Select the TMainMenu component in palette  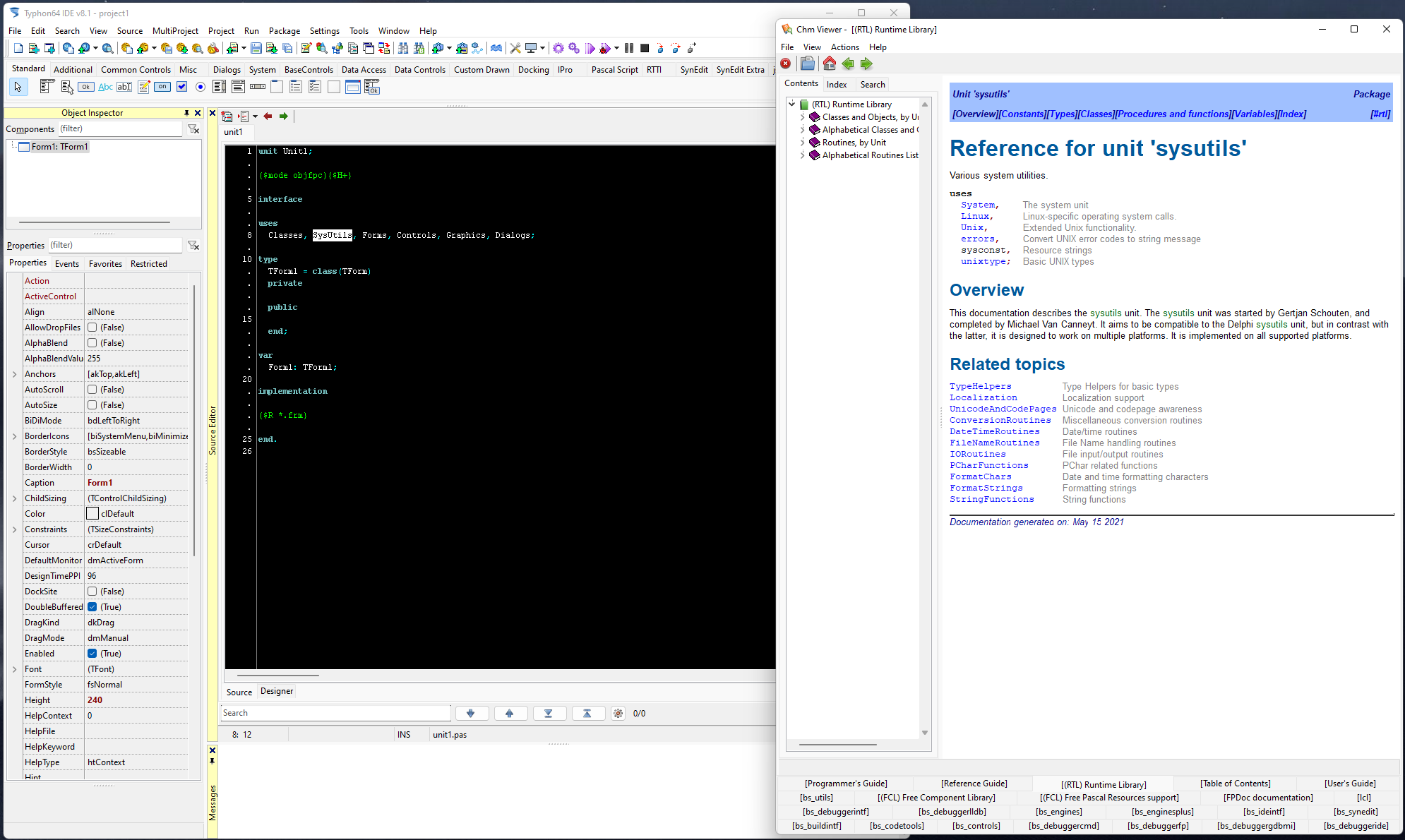coord(47,87)
